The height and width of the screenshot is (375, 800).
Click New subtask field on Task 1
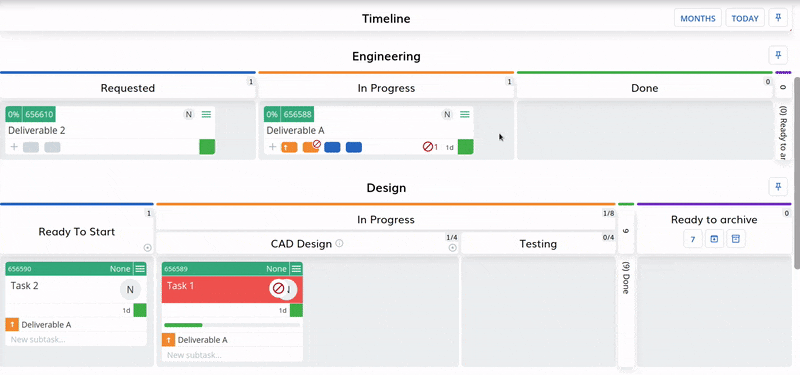click(232, 355)
